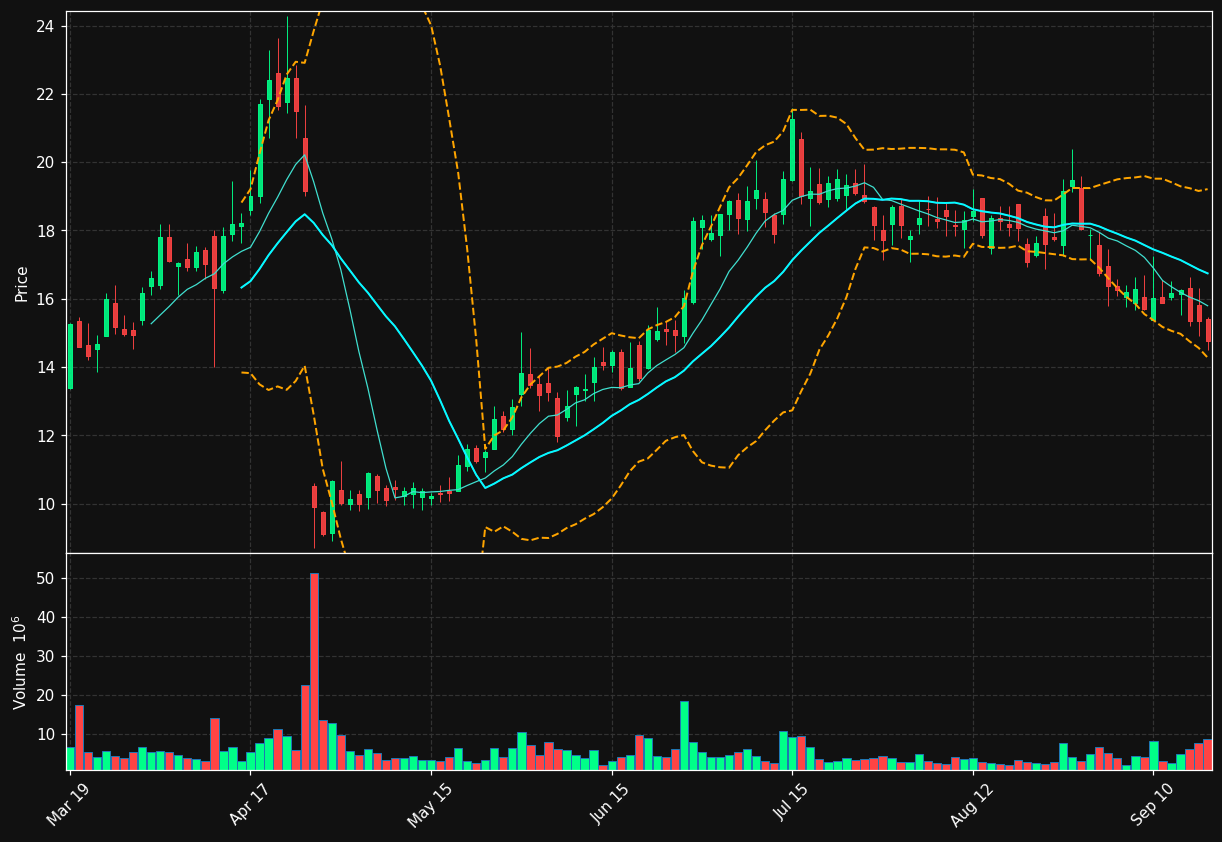
Task: Click the price axis value 24
Action: tap(44, 26)
